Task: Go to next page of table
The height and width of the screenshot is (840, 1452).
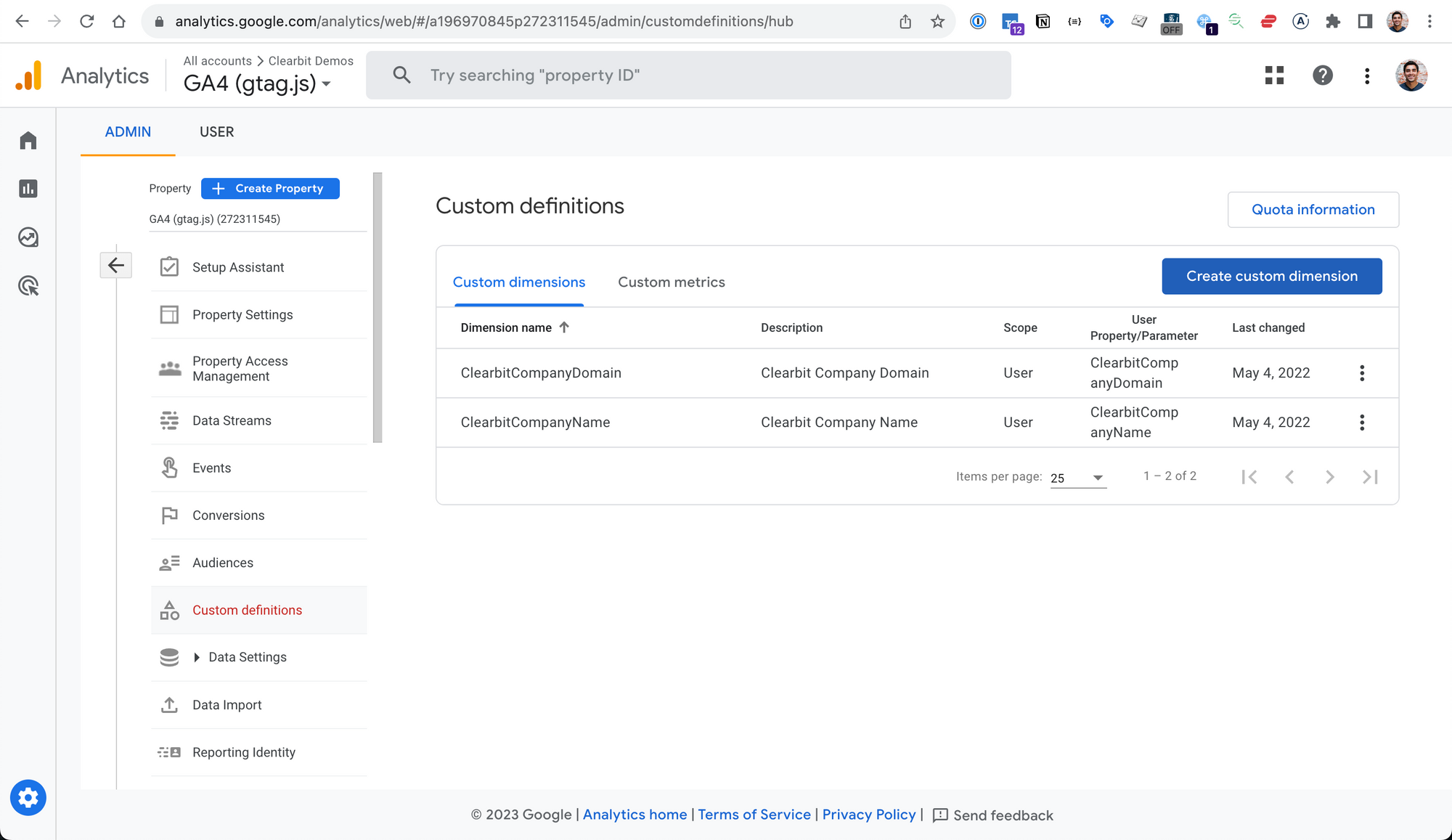Action: pyautogui.click(x=1329, y=477)
